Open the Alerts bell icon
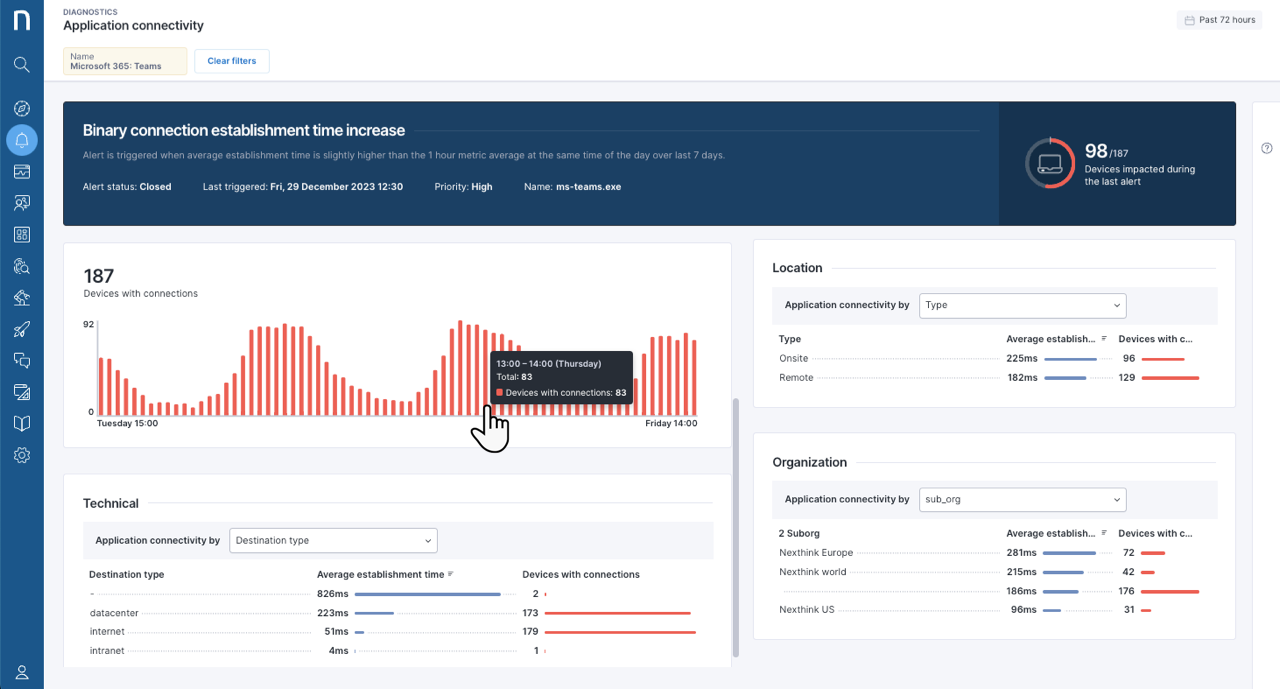The image size is (1280, 689). pos(21,140)
